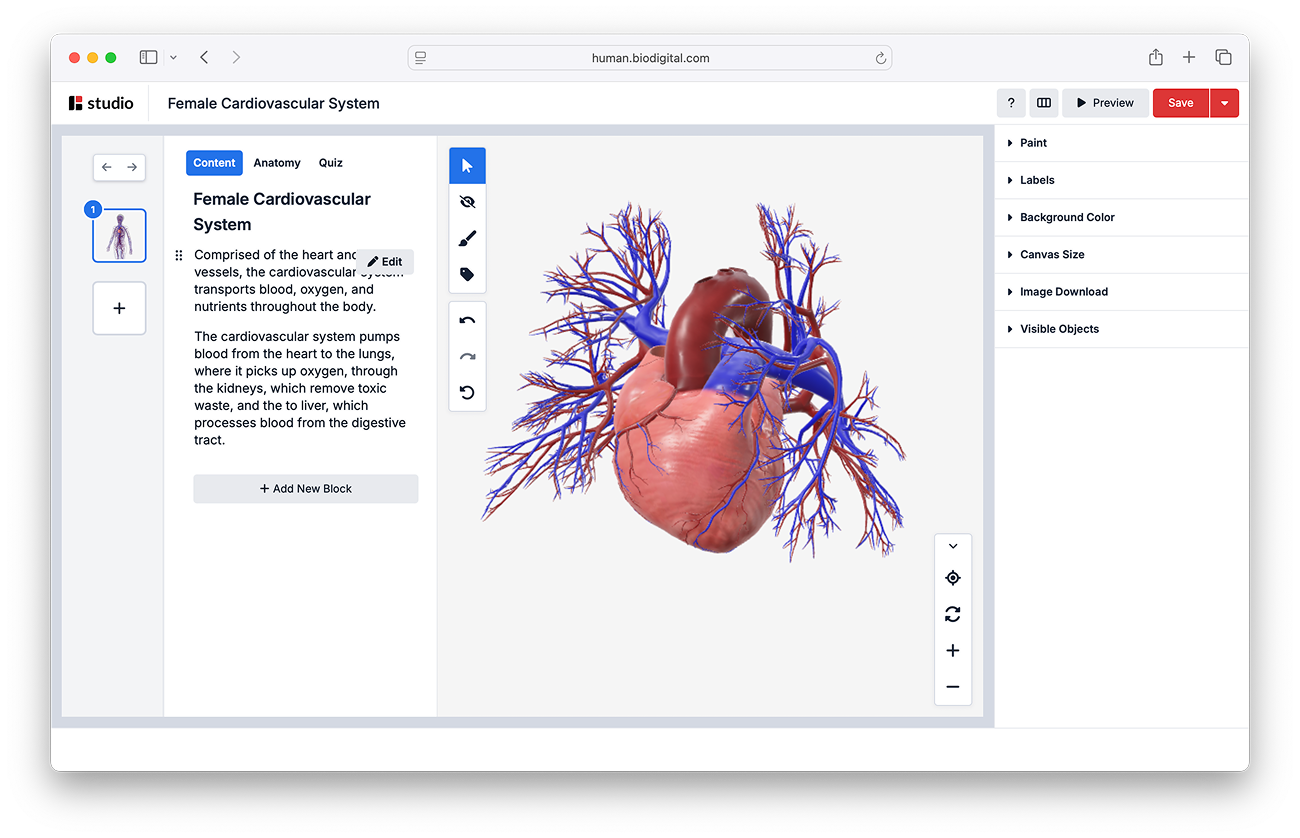The width and height of the screenshot is (1300, 838).
Task: Go forward in Safari
Action: [236, 58]
